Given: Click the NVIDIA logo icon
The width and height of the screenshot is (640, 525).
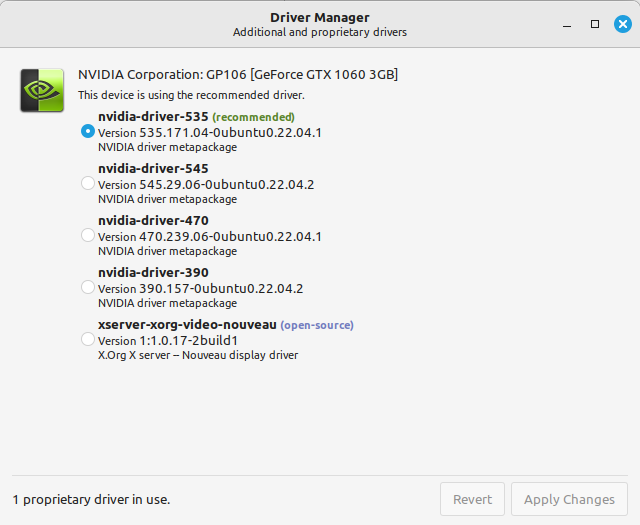Looking at the screenshot, I should tap(43, 89).
